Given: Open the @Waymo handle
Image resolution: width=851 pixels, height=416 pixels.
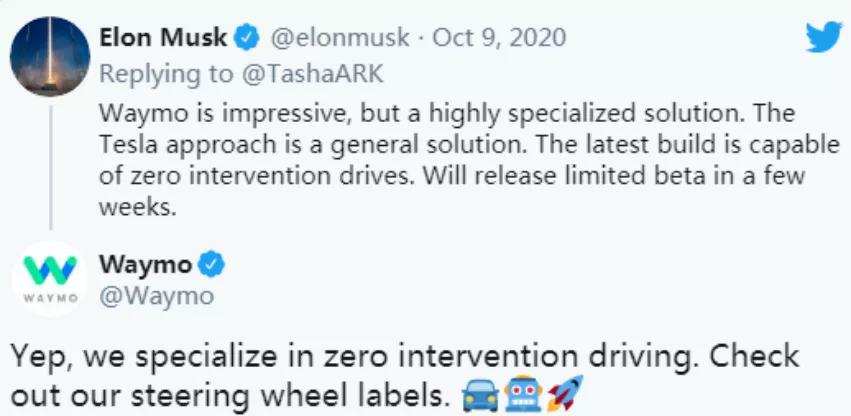Looking at the screenshot, I should [x=157, y=294].
